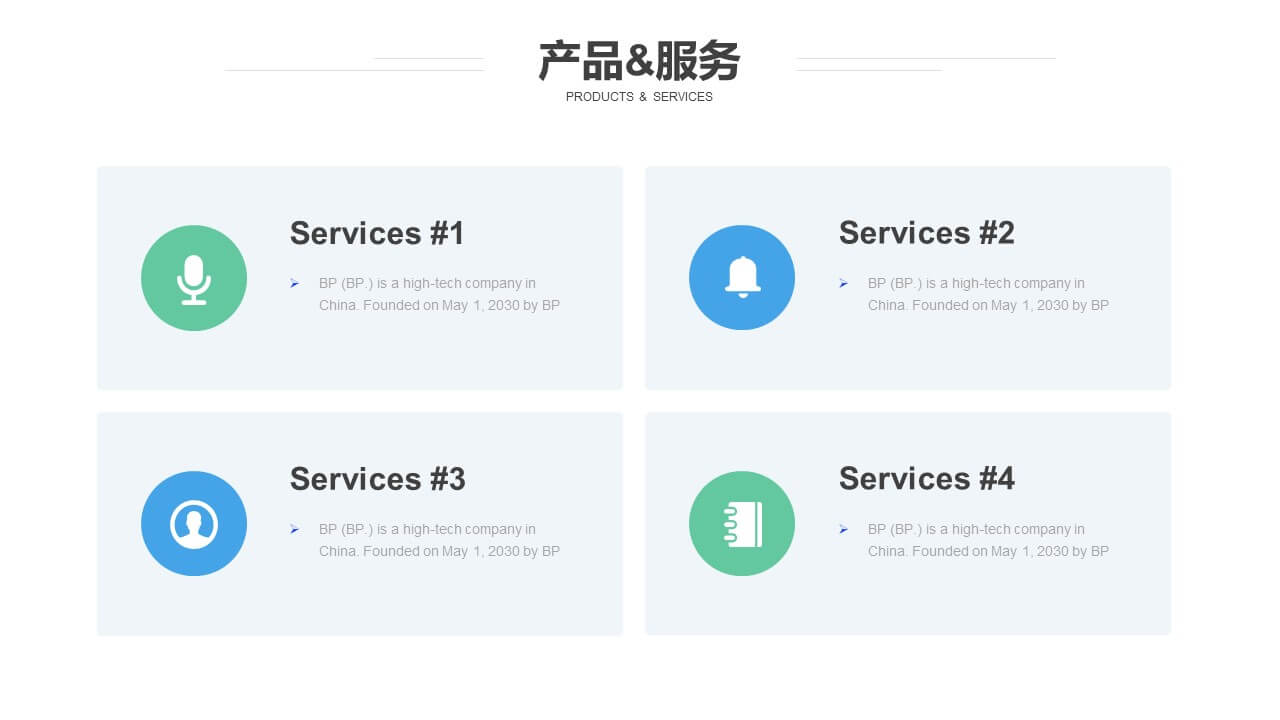Click the arrow bullet in Services #3

(295, 529)
